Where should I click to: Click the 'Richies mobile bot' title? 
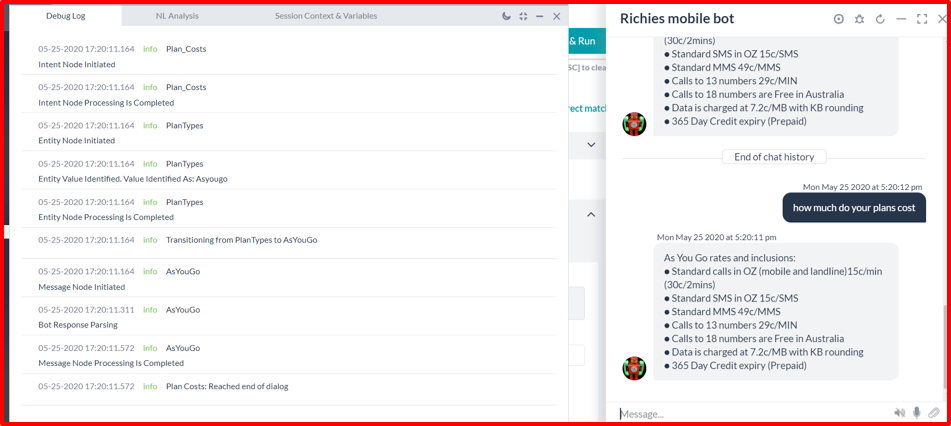[x=677, y=19]
